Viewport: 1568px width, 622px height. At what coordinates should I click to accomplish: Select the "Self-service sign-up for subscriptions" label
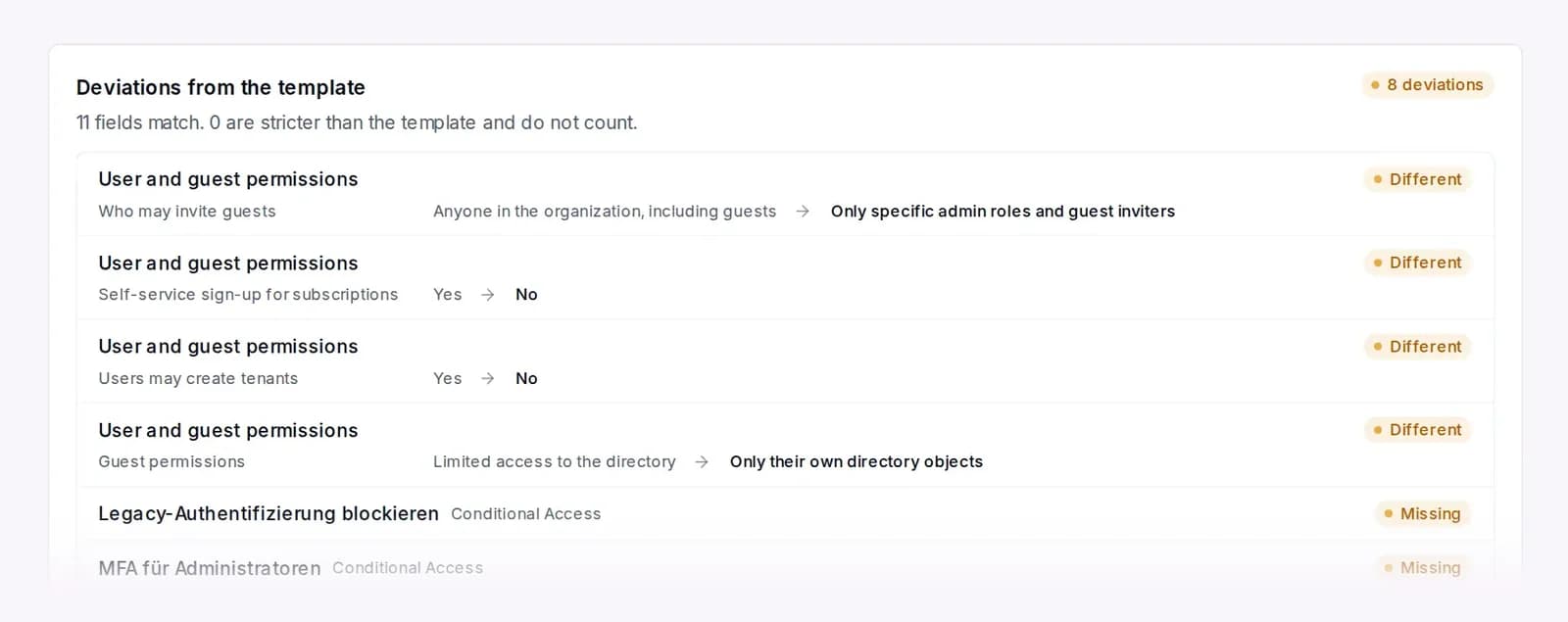pos(248,295)
